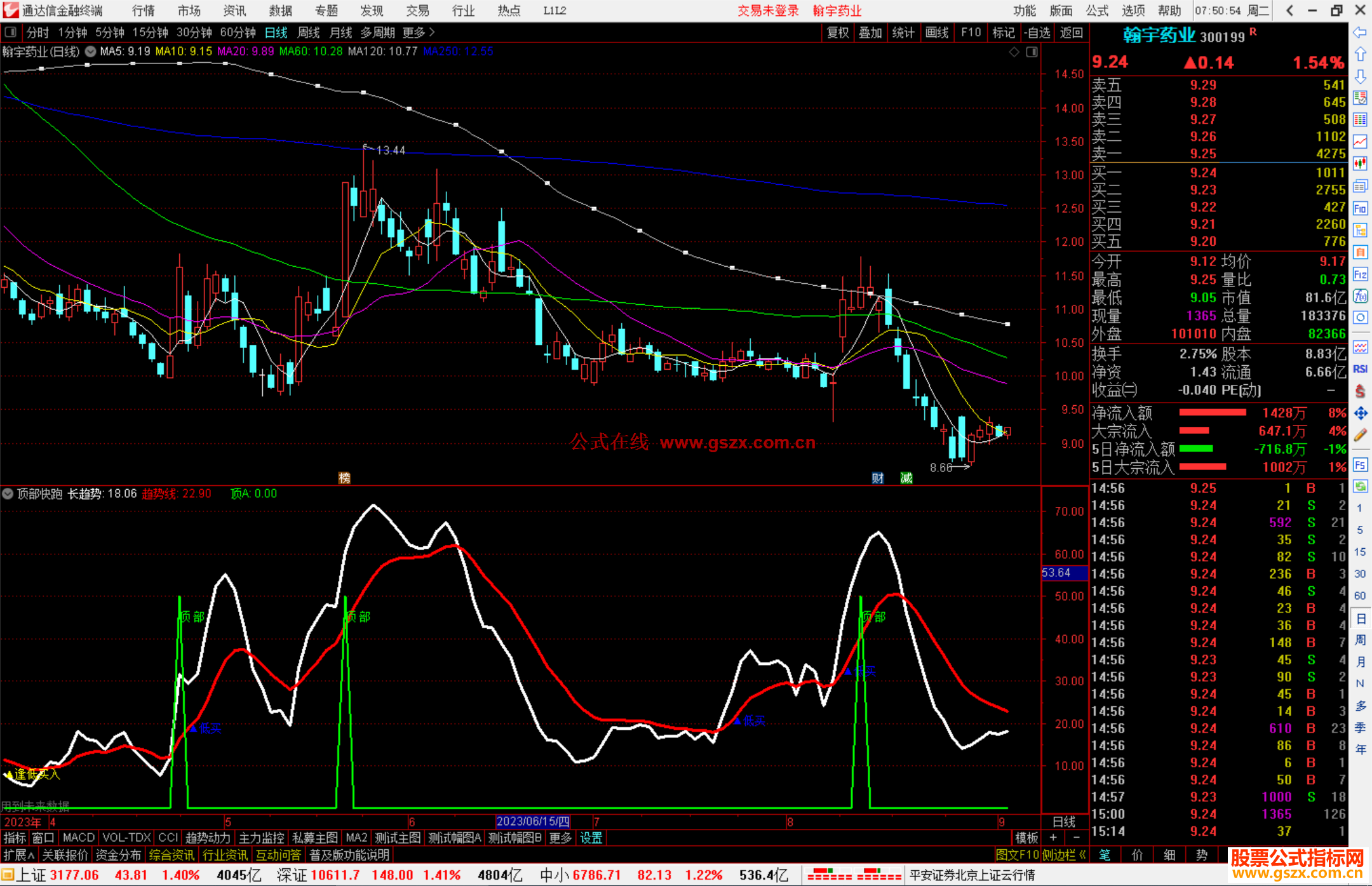This screenshot has width=1372, height=886.
Task: Click the 2023/06/15 date marker on timeline
Action: click(x=533, y=821)
